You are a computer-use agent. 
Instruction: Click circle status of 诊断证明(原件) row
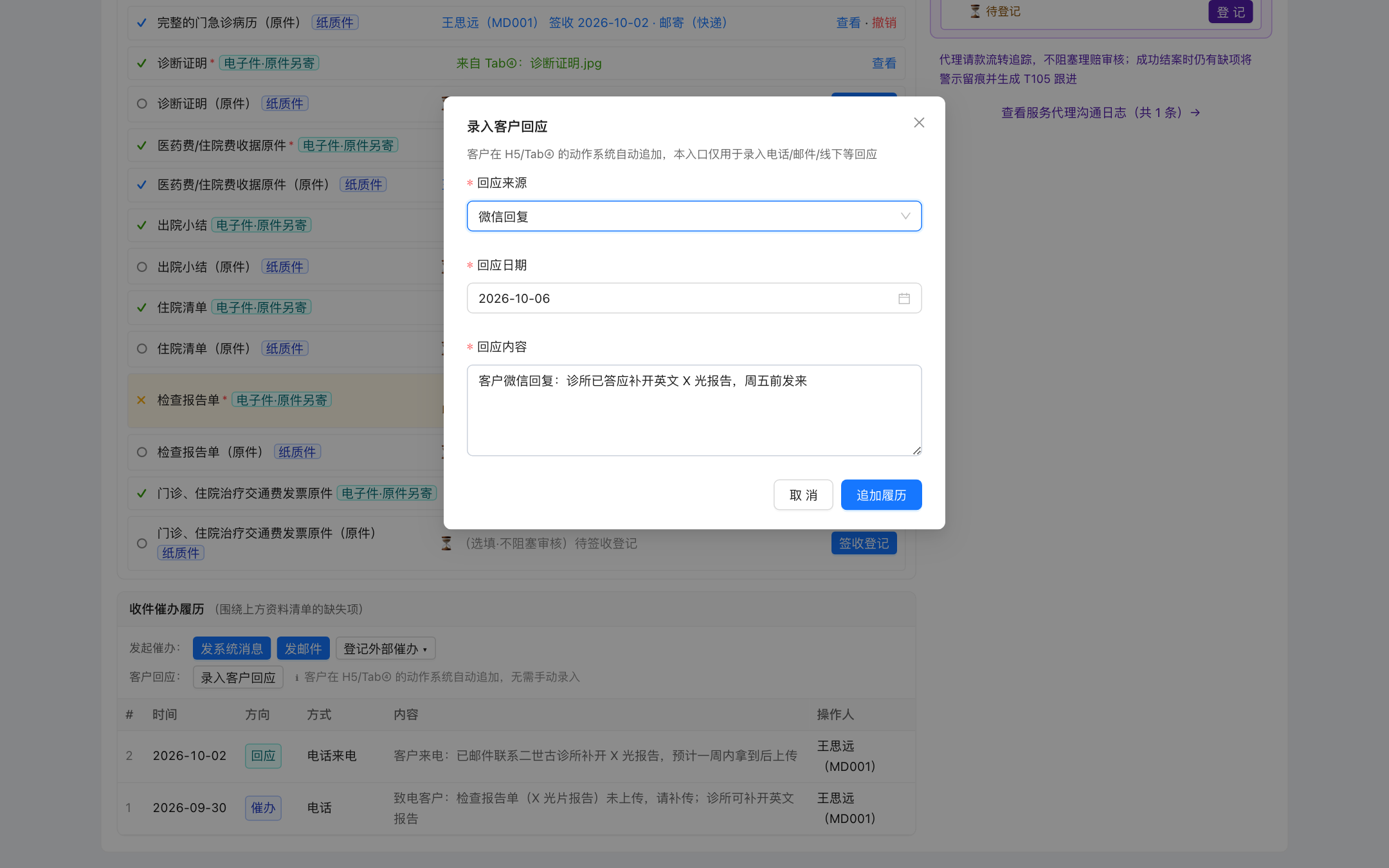click(x=142, y=104)
